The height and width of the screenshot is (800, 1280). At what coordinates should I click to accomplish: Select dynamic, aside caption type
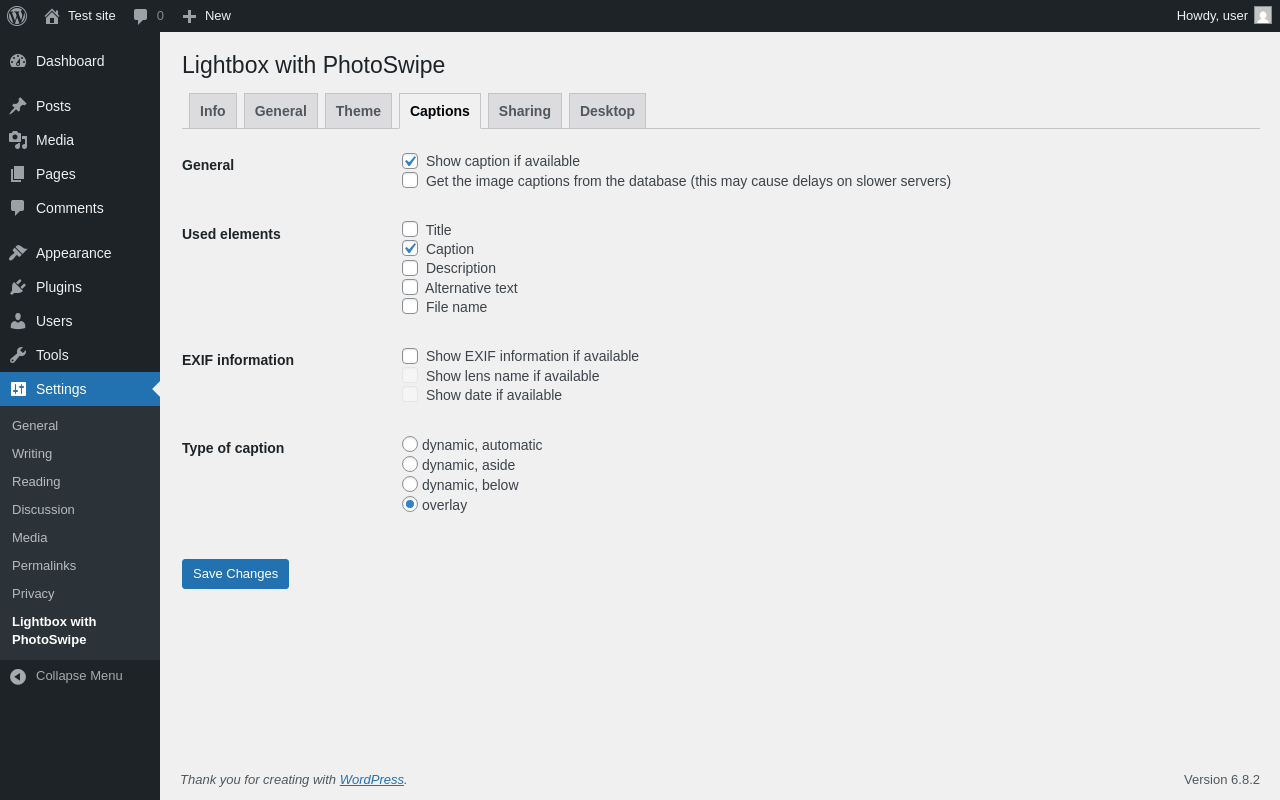410,464
